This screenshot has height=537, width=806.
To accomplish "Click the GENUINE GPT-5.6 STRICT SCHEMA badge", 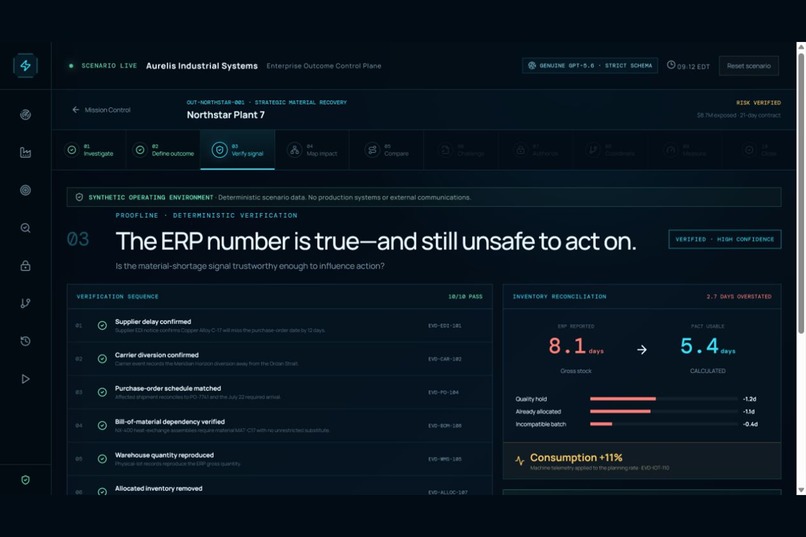I will 590,66.
